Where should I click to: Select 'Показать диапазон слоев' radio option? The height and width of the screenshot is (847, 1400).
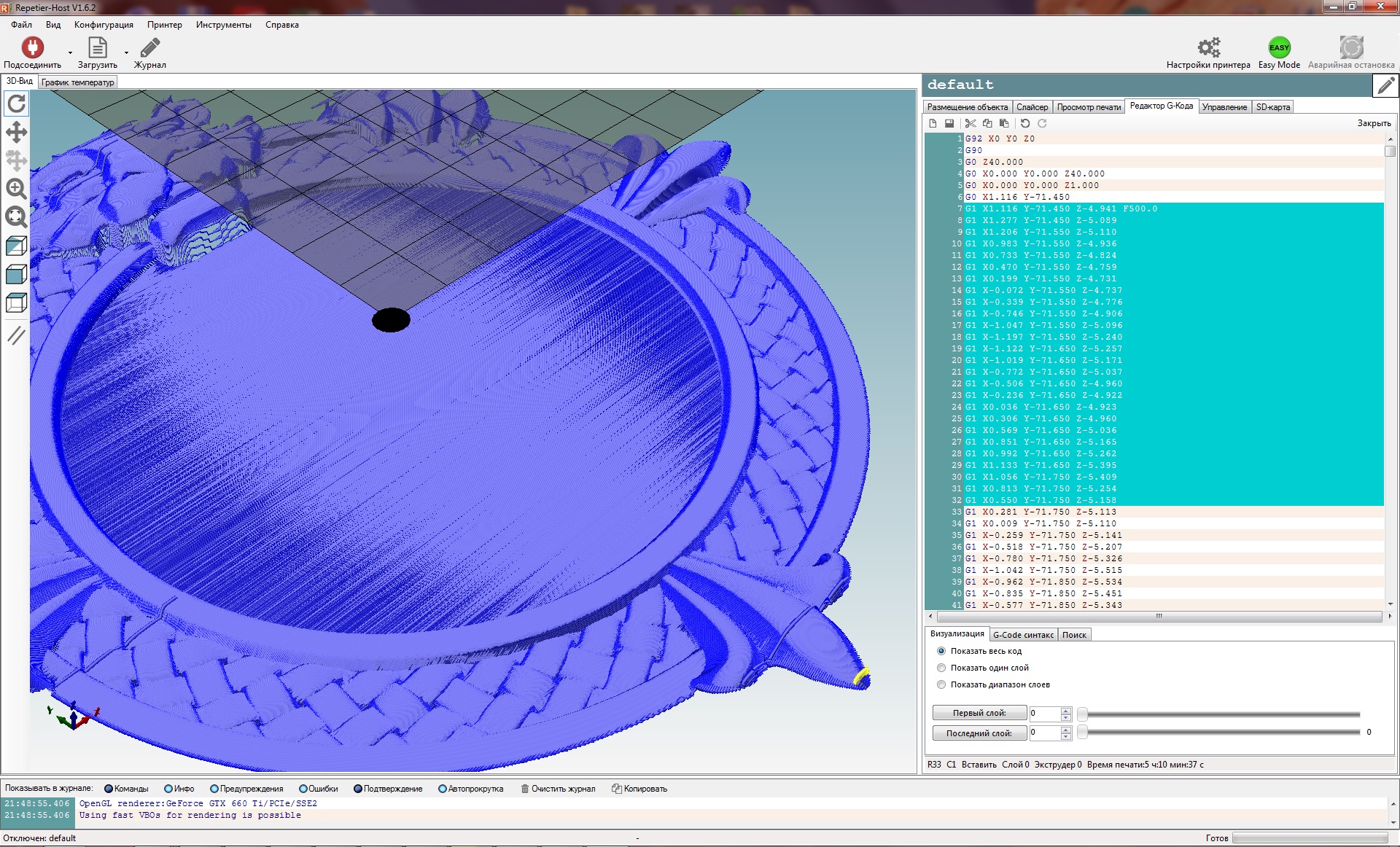[x=941, y=684]
